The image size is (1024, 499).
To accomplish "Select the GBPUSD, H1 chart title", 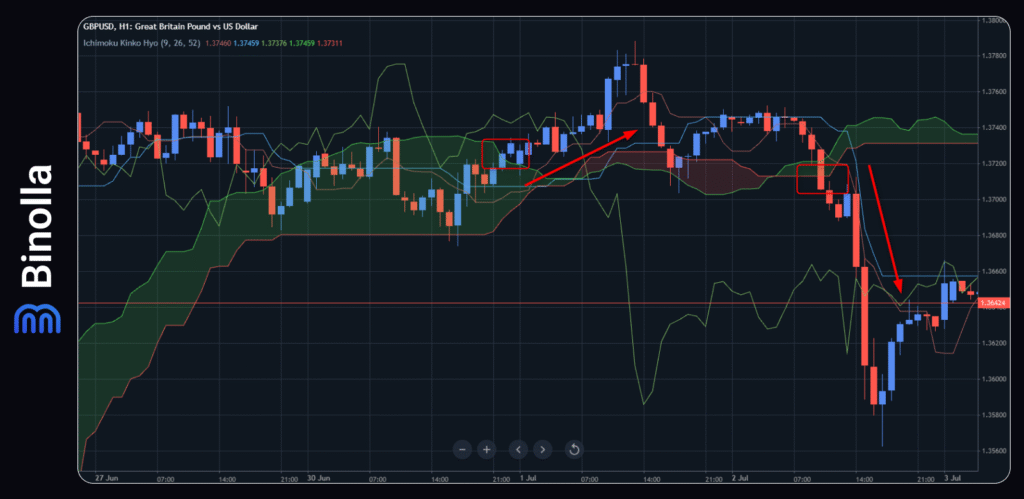I will coord(170,25).
